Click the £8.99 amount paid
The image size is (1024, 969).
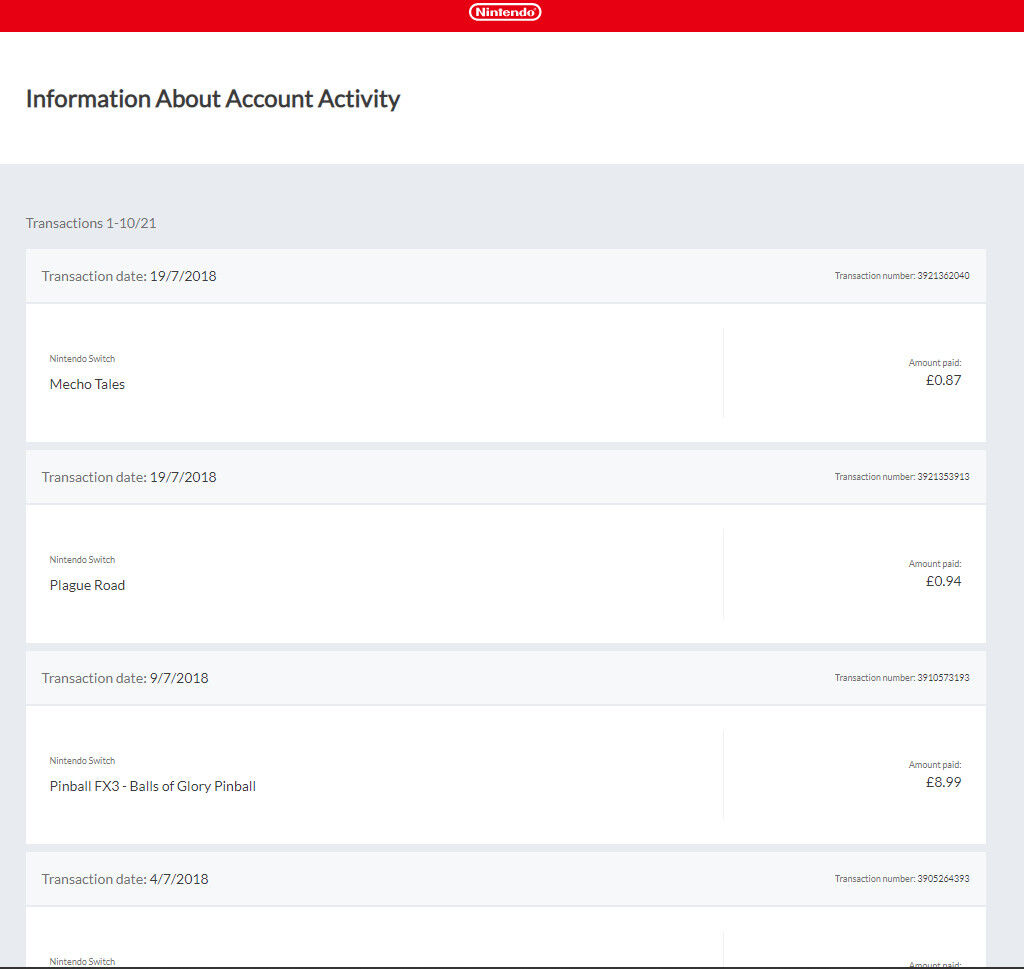[x=943, y=782]
